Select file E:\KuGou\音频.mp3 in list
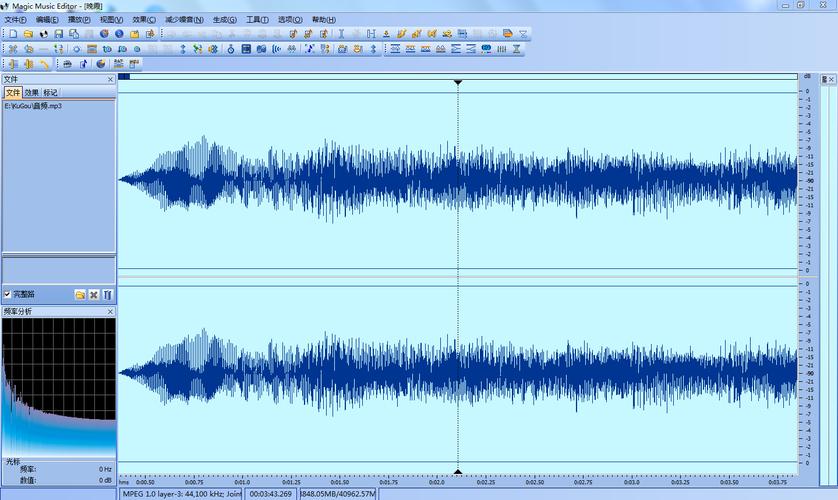The image size is (838, 500). pyautogui.click(x=33, y=106)
